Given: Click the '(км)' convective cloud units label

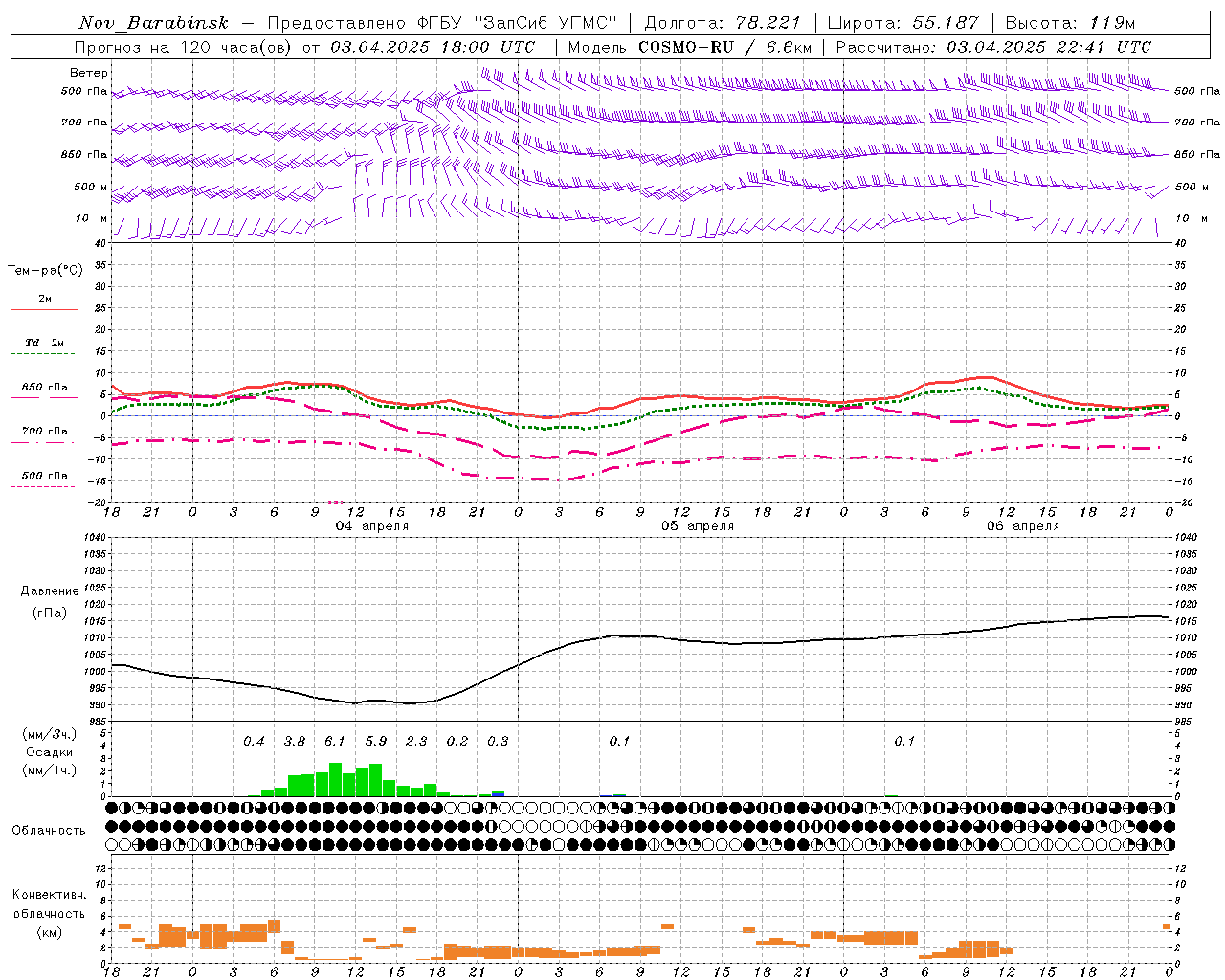Looking at the screenshot, I should pyautogui.click(x=50, y=933).
